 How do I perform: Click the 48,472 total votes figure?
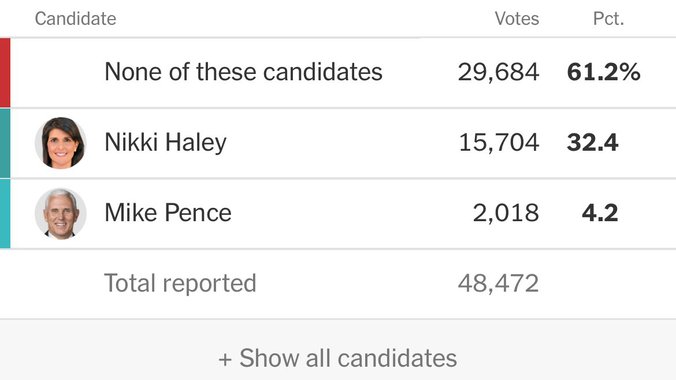tap(498, 283)
